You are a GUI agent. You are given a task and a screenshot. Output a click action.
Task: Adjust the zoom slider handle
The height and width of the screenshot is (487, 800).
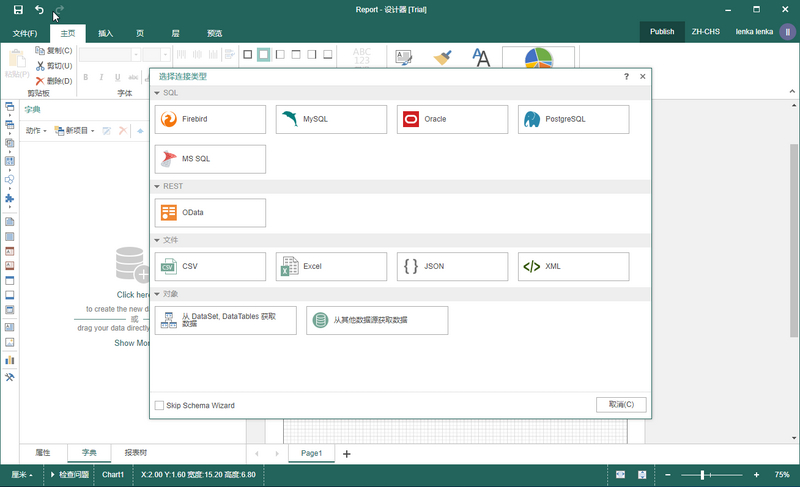click(x=702, y=475)
